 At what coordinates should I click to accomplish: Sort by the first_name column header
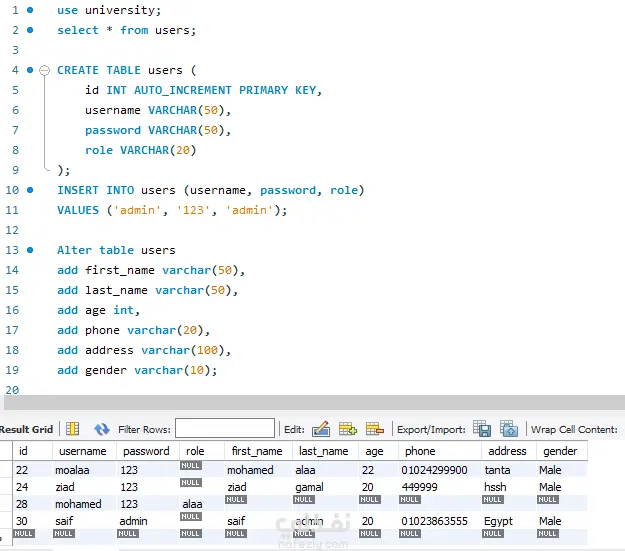point(259,451)
